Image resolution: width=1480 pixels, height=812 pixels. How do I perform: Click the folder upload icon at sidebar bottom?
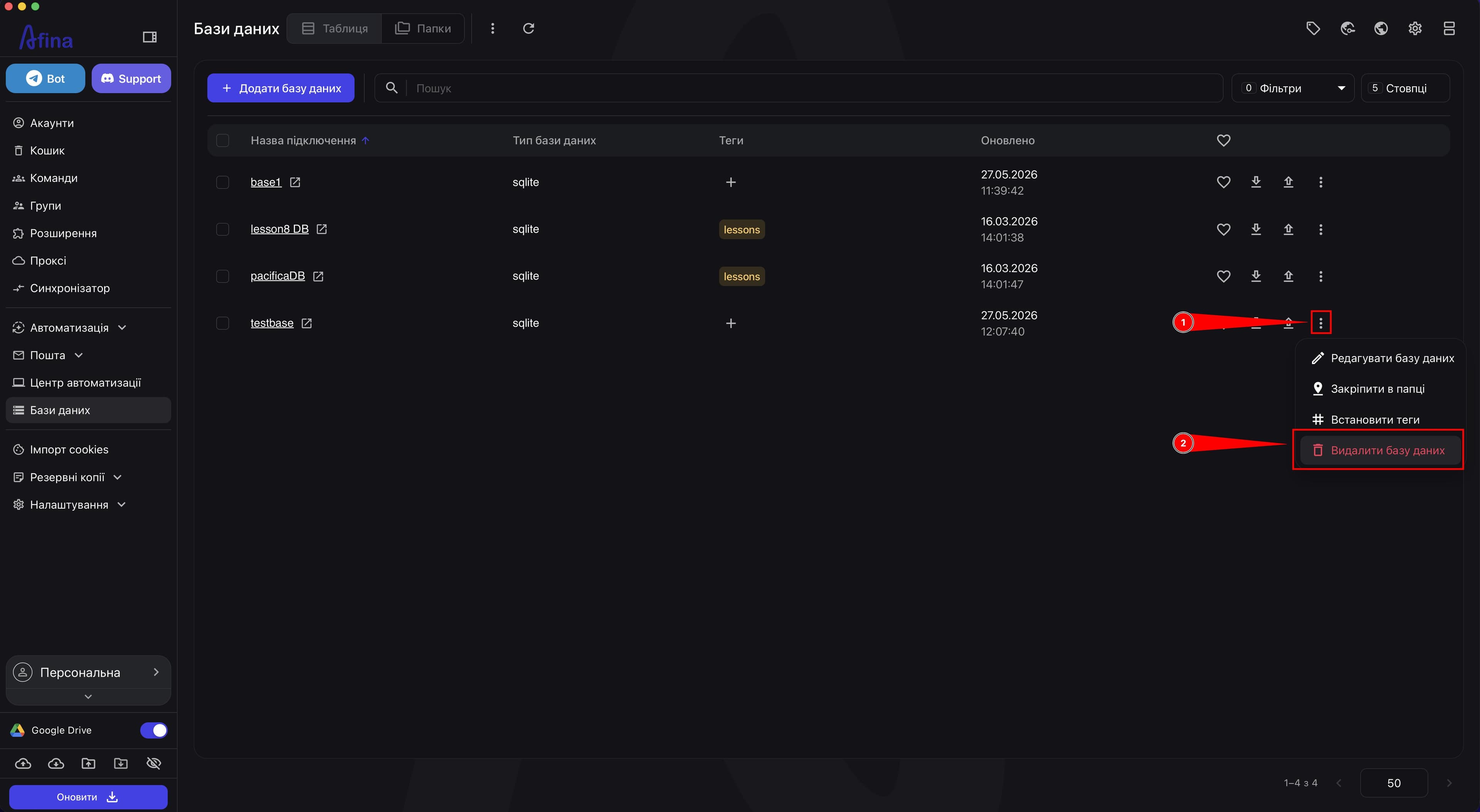coord(88,763)
